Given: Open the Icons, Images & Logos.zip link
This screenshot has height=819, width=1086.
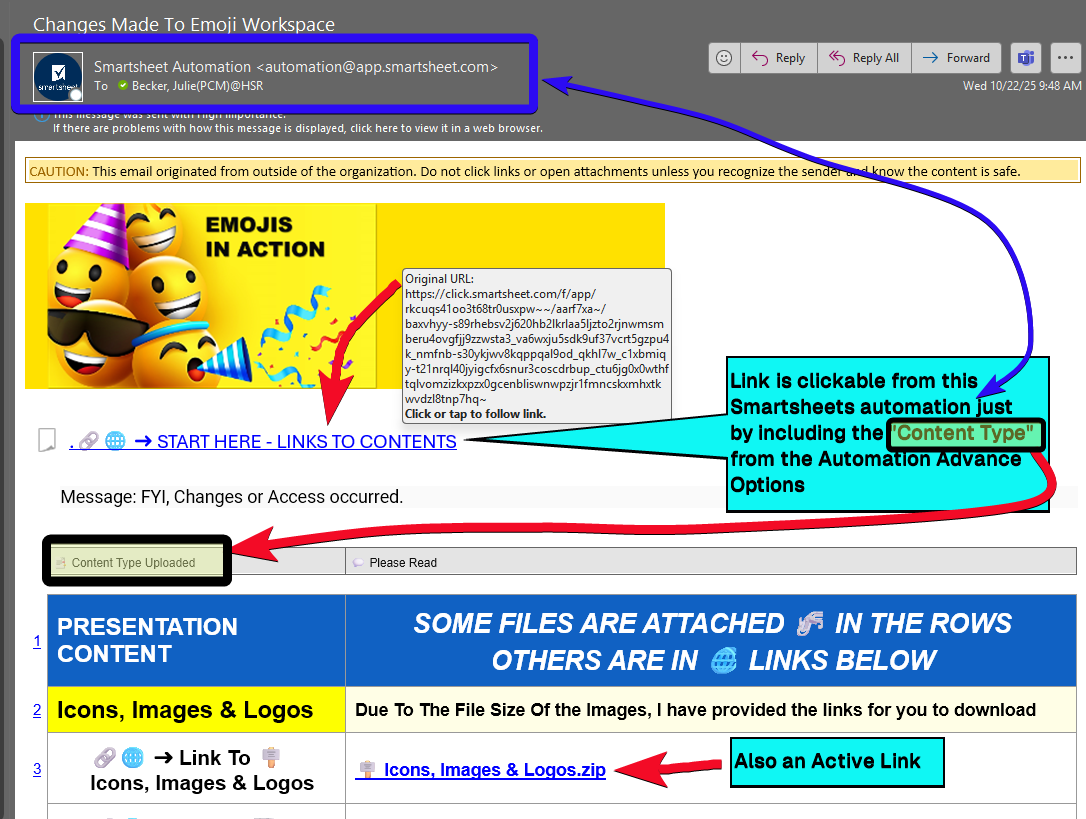Looking at the screenshot, I should [481, 770].
